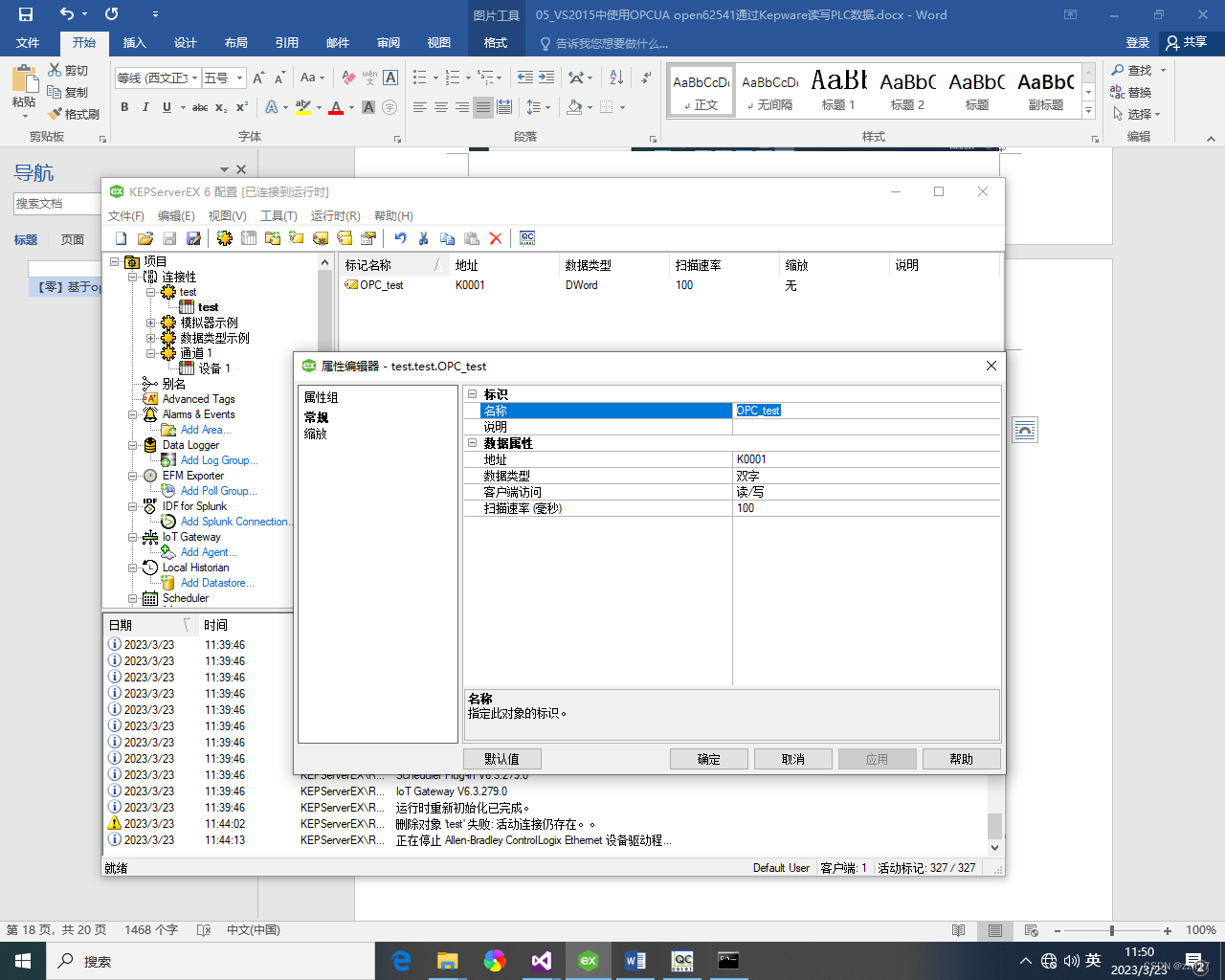This screenshot has height=980, width=1225.
Task: Click the Open Project folder icon in KEPServerEX
Action: (145, 238)
